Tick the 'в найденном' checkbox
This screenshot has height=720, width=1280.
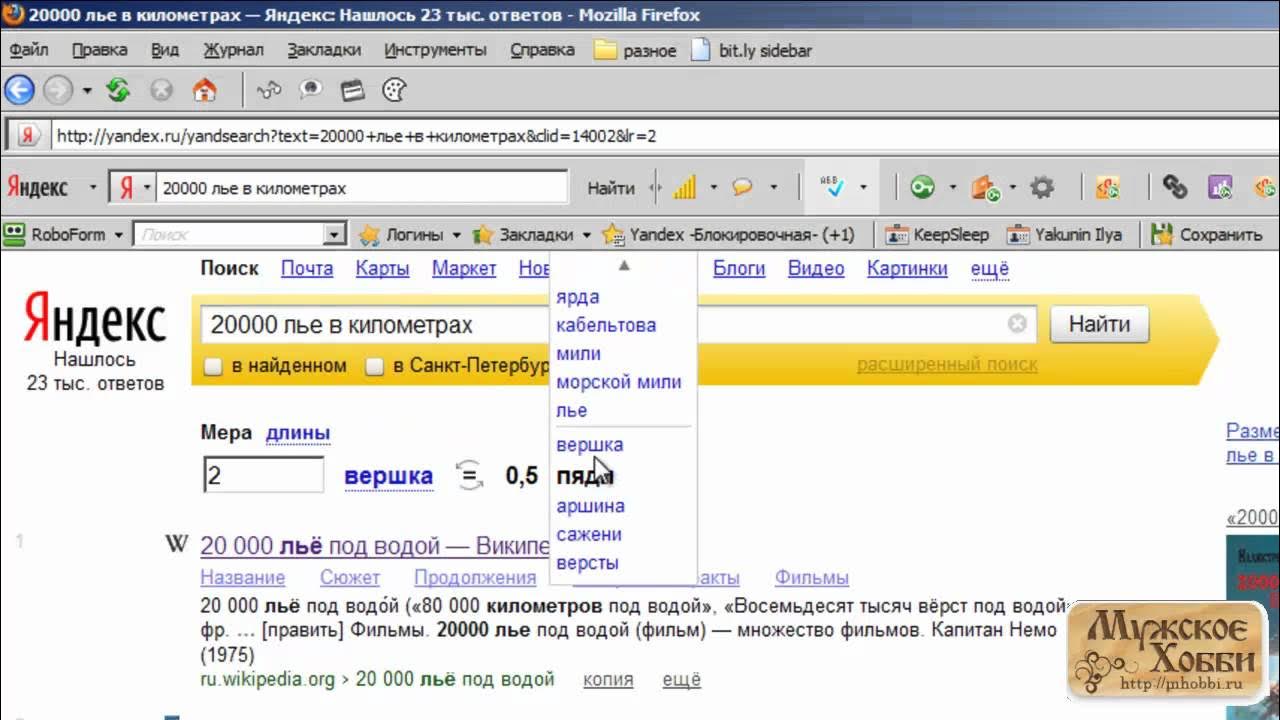[213, 366]
